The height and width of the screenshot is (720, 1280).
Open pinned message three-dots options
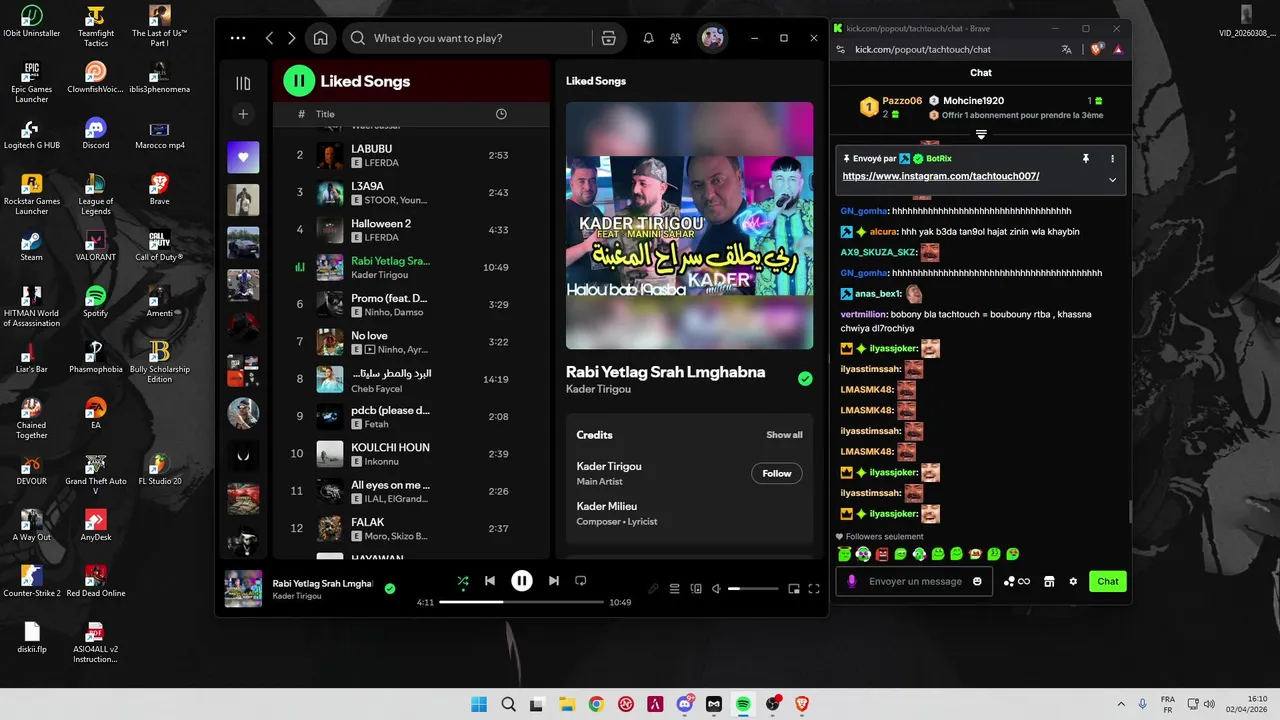click(x=1112, y=158)
